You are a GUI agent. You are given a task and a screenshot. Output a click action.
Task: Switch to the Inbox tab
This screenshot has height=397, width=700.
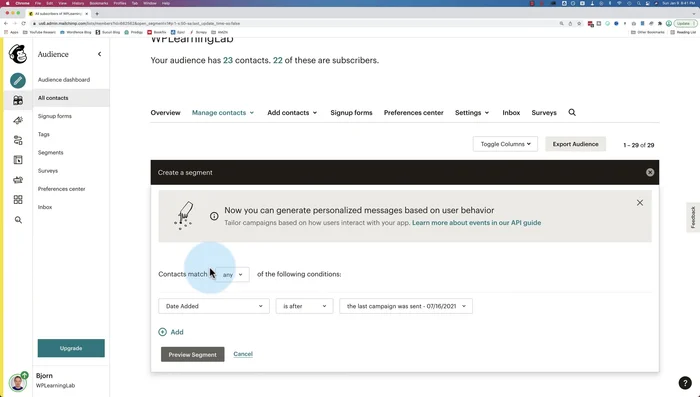[x=511, y=113]
